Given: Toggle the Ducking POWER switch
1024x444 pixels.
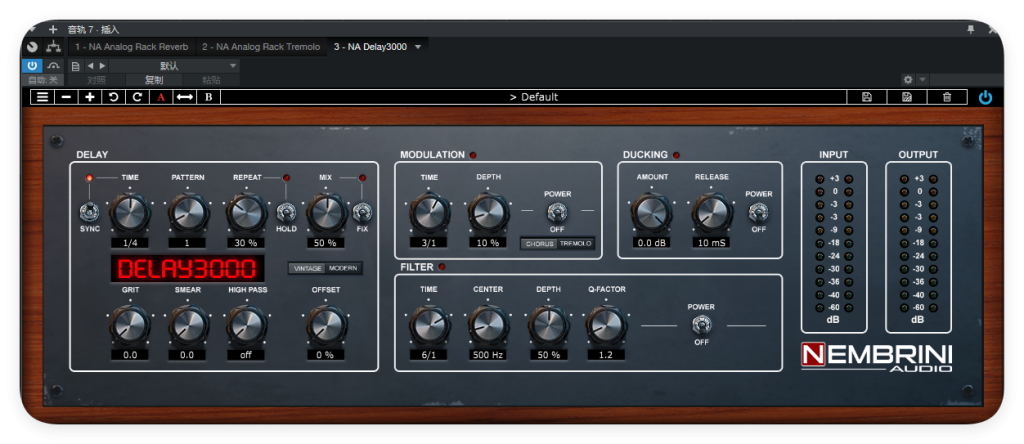Looking at the screenshot, I should (758, 212).
